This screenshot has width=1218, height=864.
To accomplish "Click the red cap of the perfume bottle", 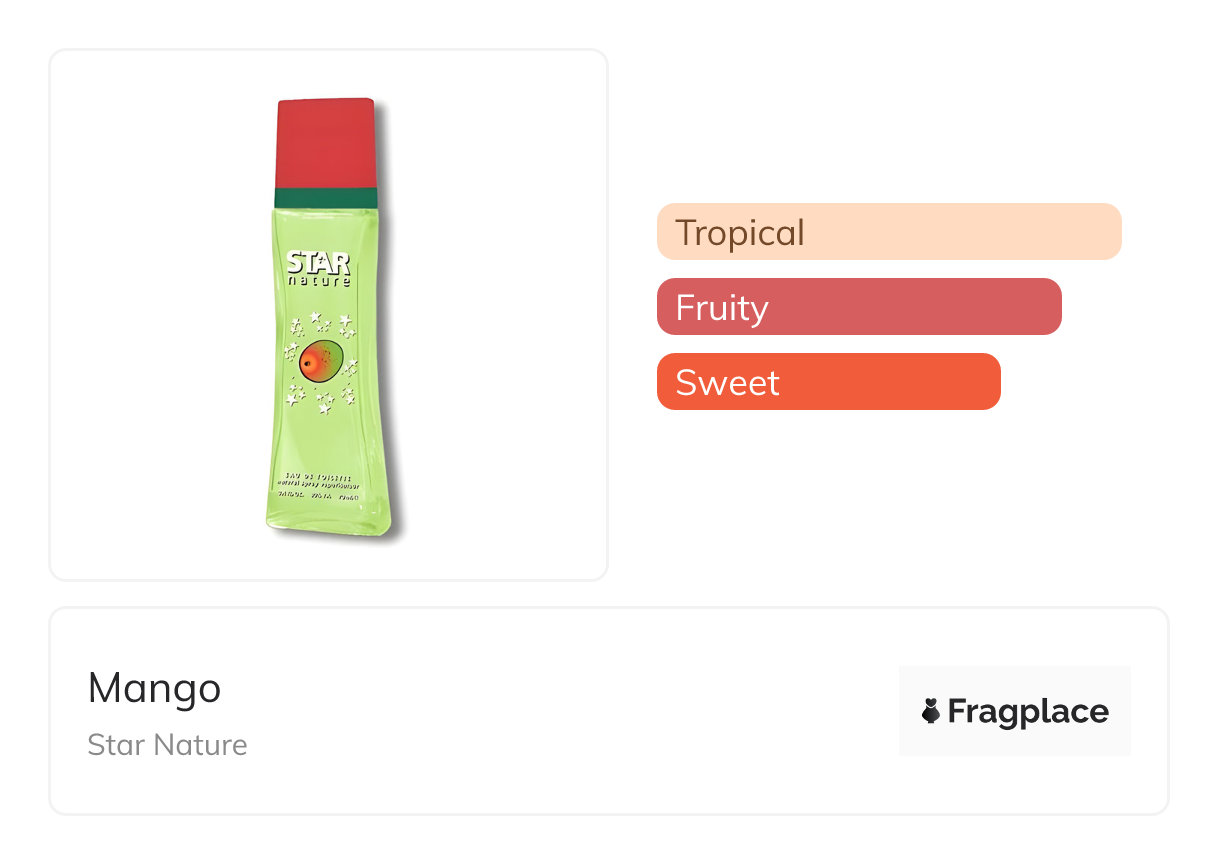I will pos(326,143).
